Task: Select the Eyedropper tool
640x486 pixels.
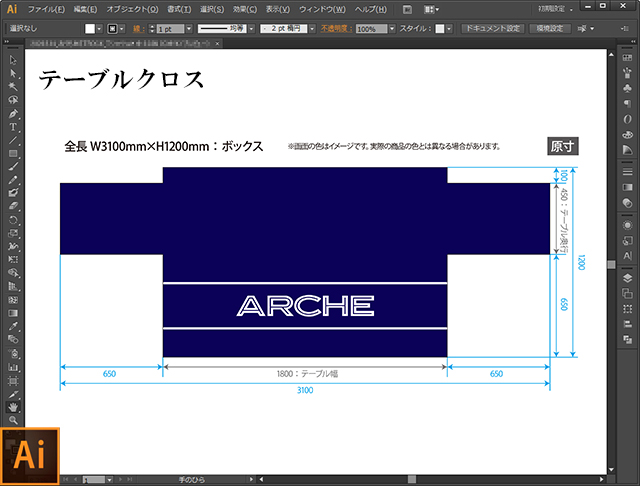Action: pos(13,326)
